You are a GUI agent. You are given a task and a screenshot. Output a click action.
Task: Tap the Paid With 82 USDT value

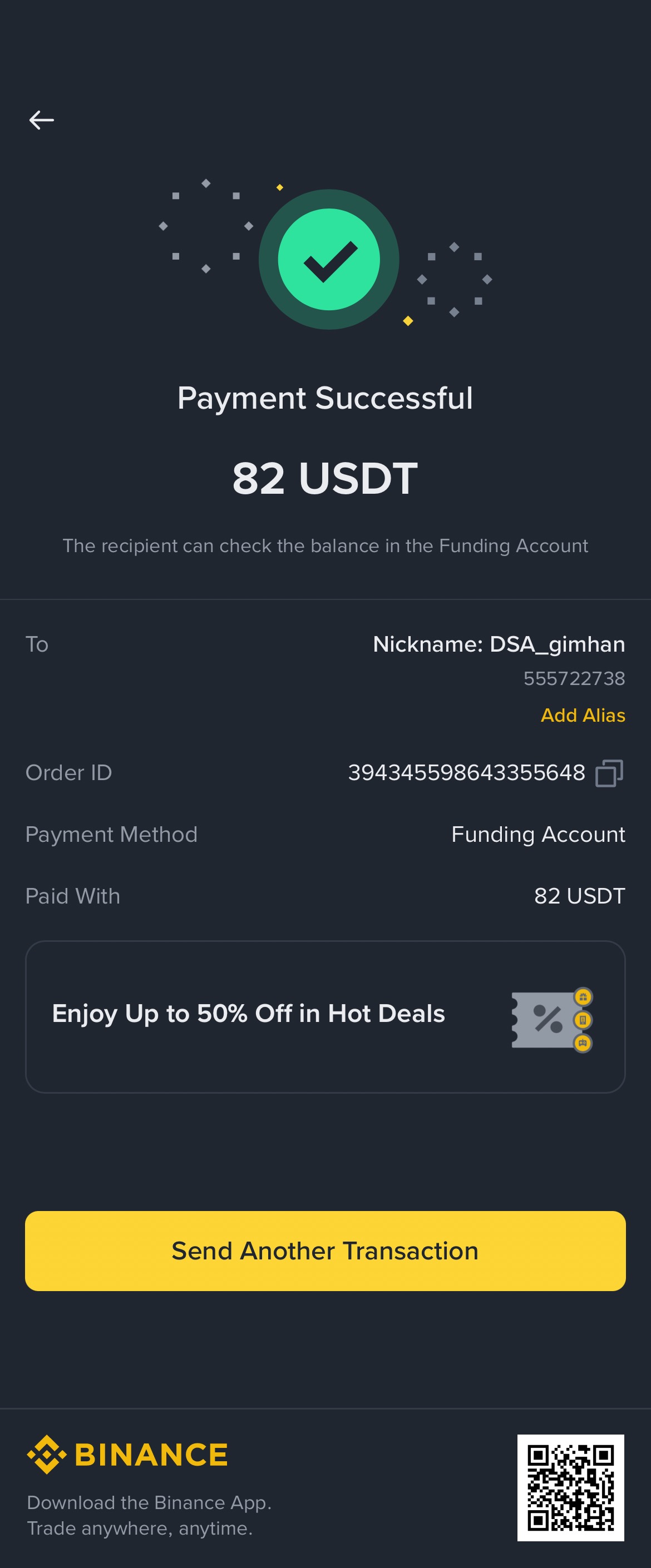pyautogui.click(x=579, y=896)
